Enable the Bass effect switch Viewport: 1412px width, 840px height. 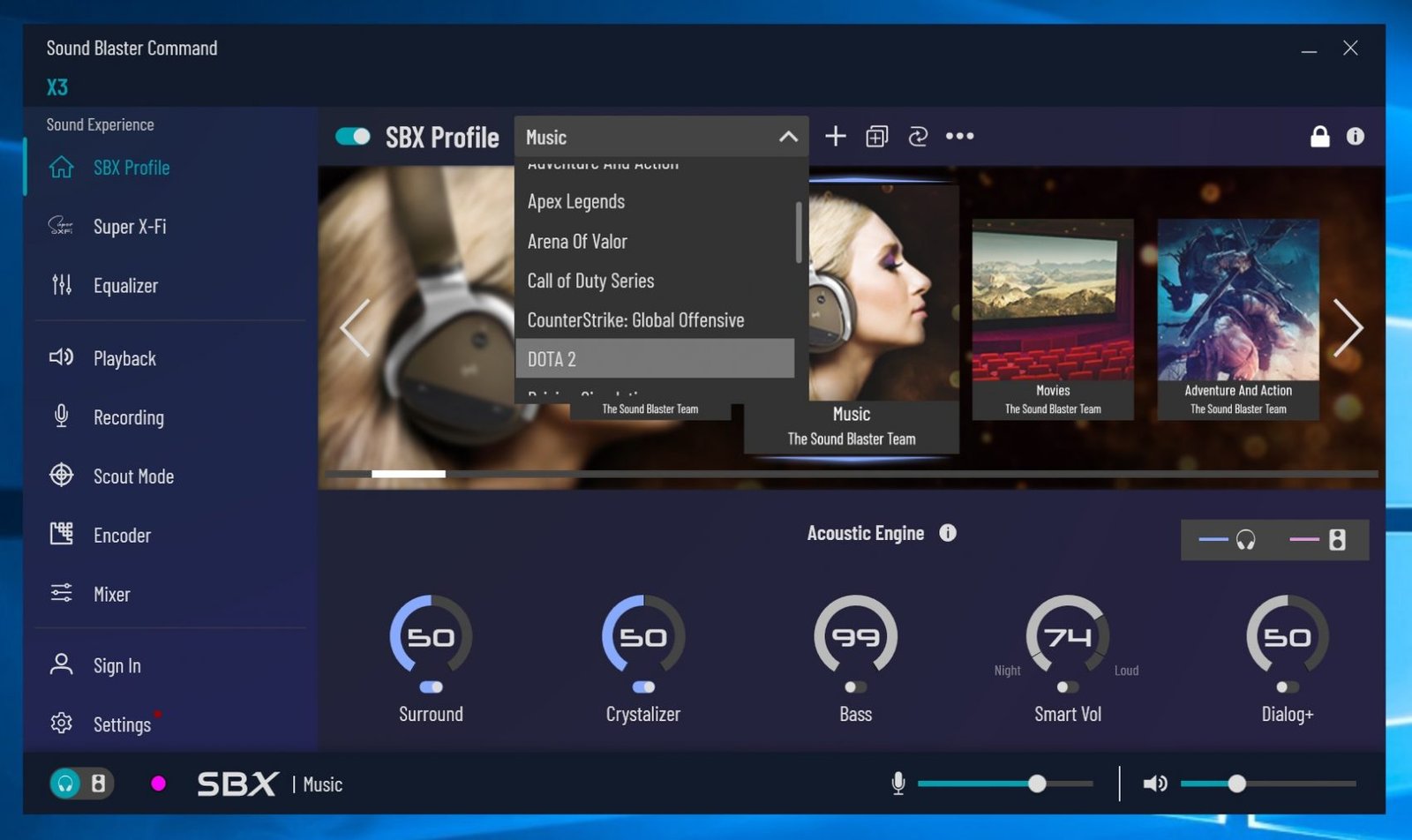(x=855, y=687)
